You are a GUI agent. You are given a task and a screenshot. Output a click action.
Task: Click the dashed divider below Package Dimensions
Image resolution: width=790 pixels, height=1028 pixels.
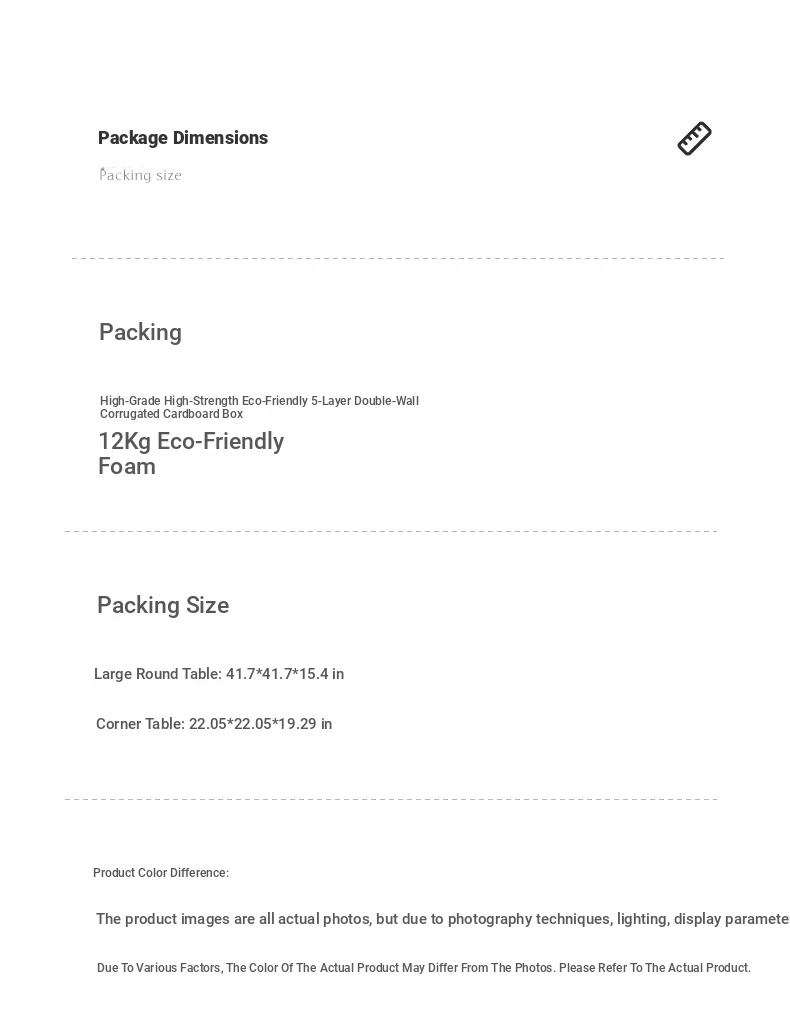(398, 258)
